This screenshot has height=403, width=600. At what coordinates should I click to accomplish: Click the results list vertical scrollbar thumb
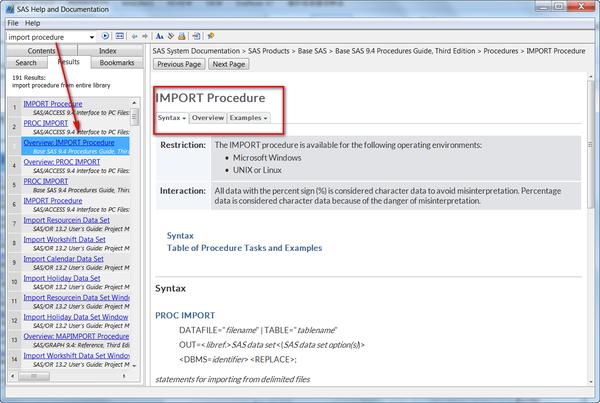point(134,116)
